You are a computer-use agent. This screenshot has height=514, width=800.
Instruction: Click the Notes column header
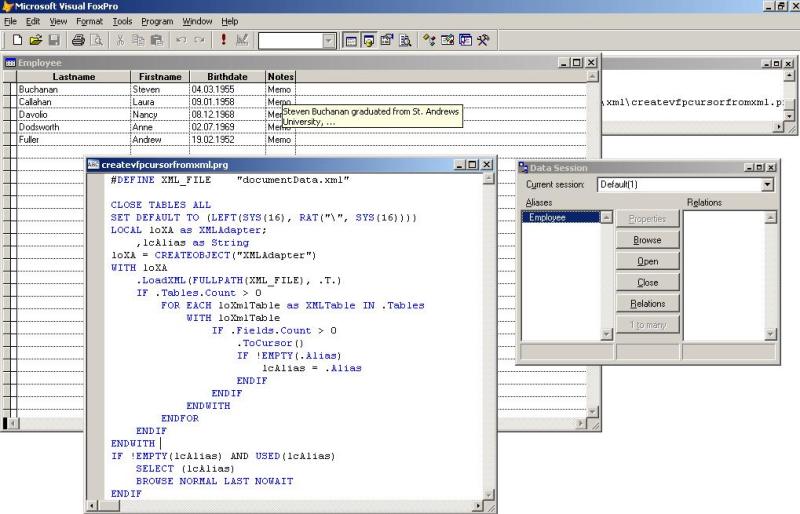(x=281, y=77)
